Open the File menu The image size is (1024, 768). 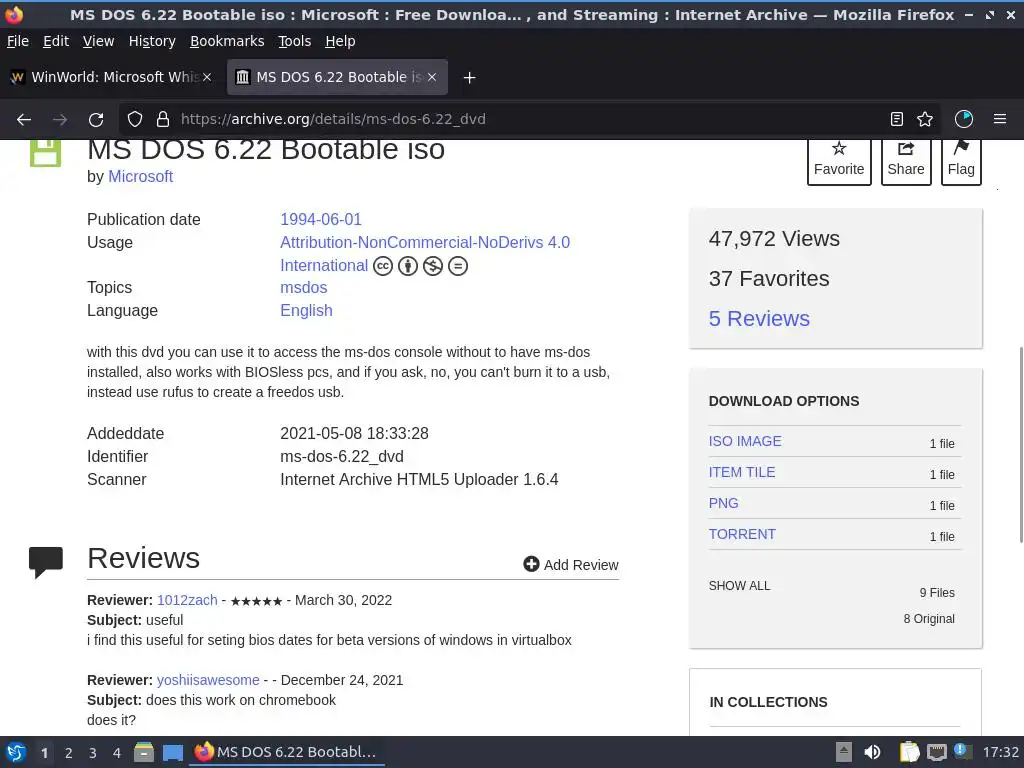point(18,41)
